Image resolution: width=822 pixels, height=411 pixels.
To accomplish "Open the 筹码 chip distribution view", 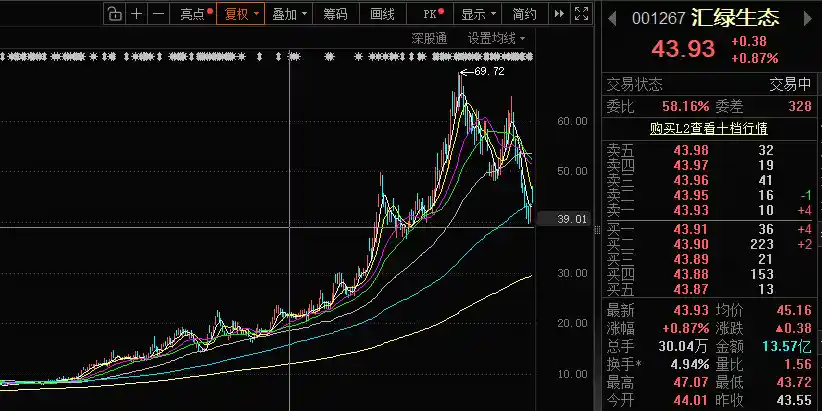I will click(336, 14).
